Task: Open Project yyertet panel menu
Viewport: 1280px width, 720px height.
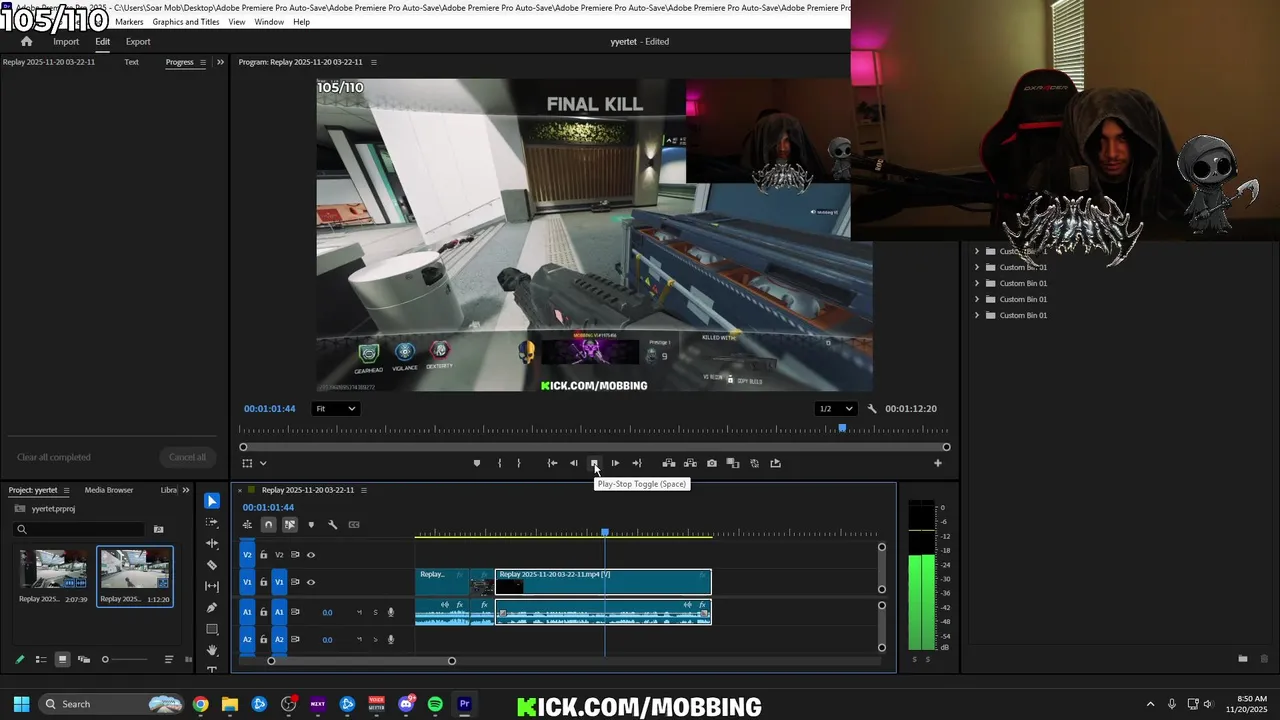Action: point(66,490)
